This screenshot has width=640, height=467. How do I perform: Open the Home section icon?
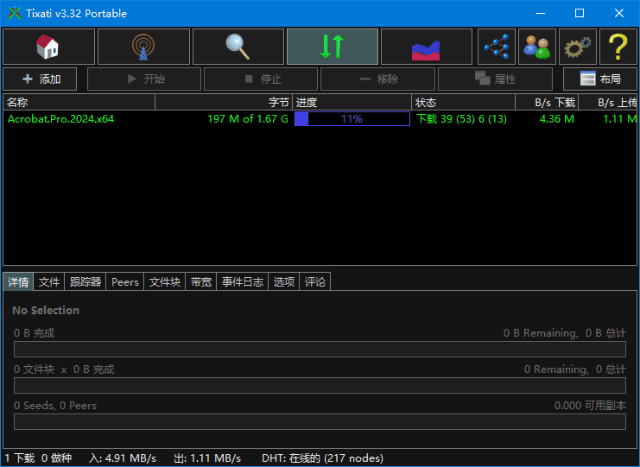49,47
